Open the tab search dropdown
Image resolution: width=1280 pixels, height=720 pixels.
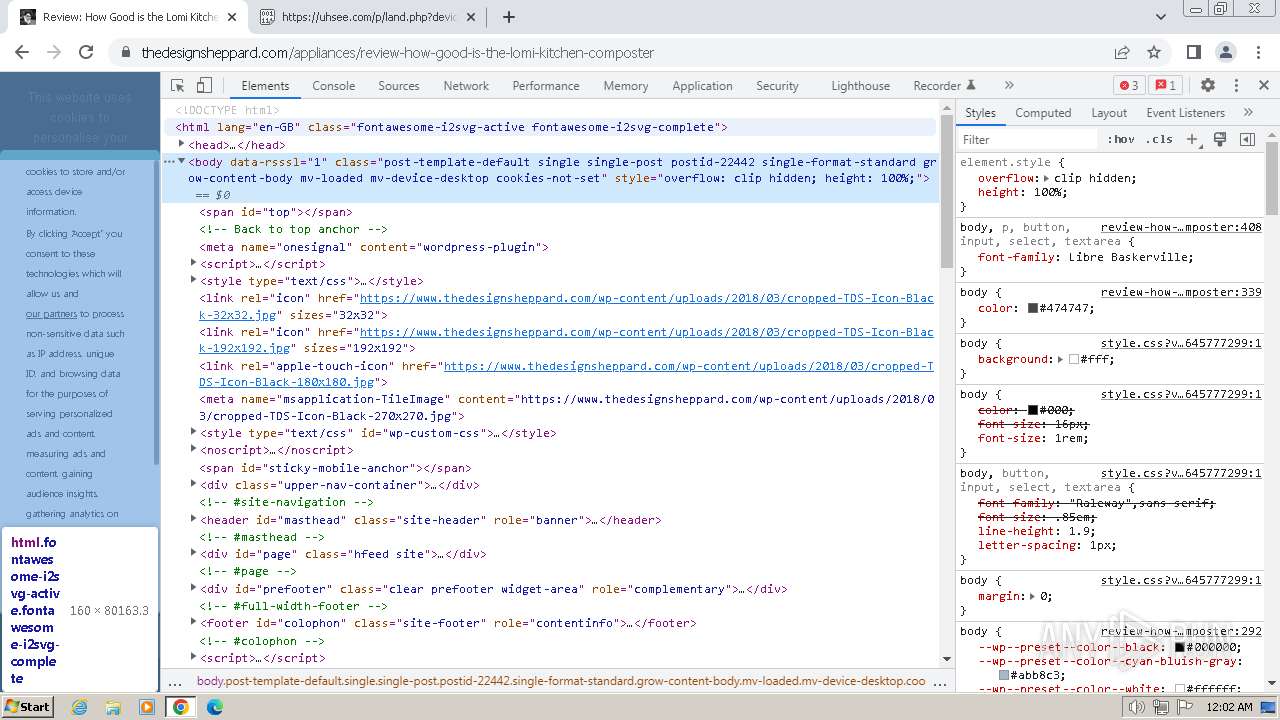pos(1161,17)
